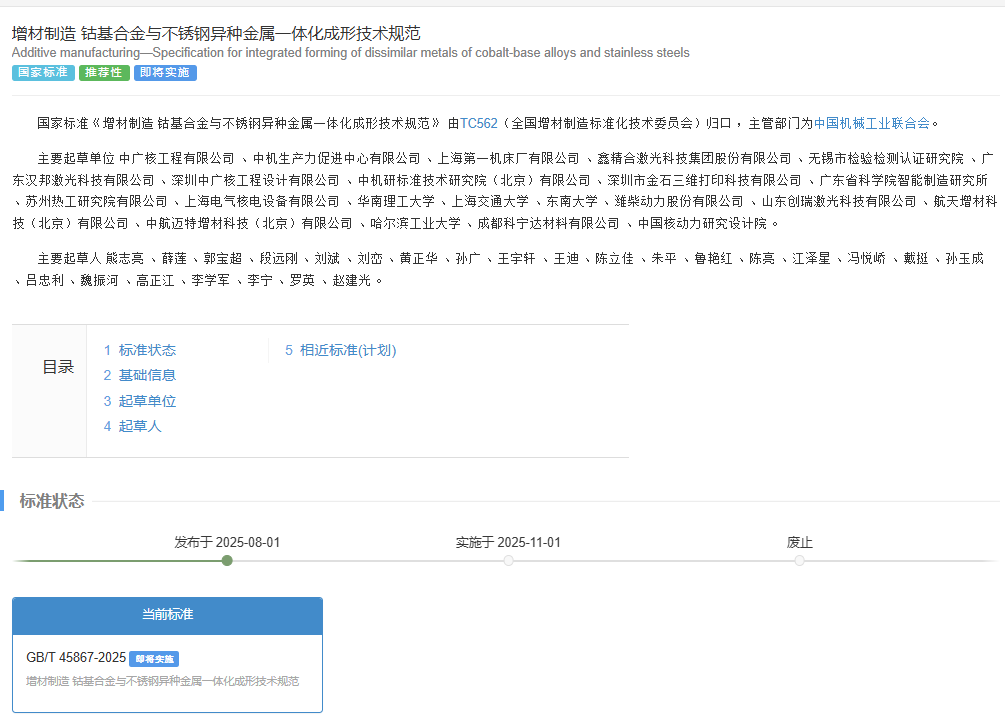Viewport: 1005px width, 722px height.
Task: Click the 标准状态 section heading
Action: coord(52,501)
